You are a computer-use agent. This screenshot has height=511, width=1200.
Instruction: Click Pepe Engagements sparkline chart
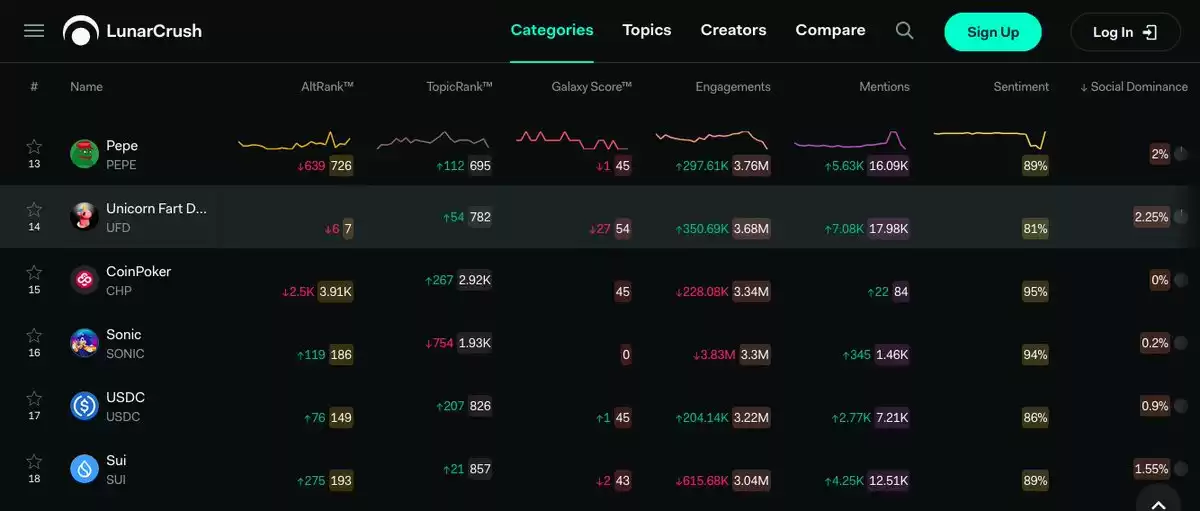point(711,139)
